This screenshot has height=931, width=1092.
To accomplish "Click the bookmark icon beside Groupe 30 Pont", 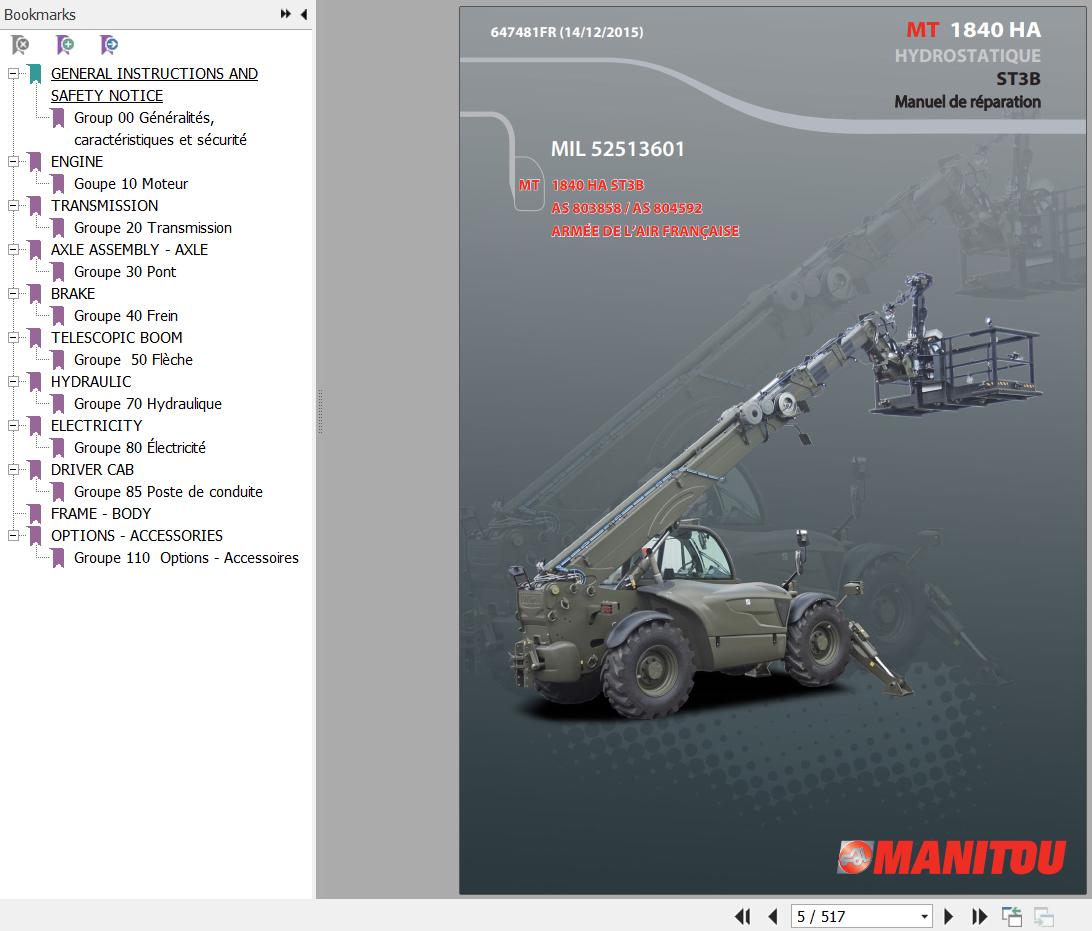I will (x=58, y=272).
